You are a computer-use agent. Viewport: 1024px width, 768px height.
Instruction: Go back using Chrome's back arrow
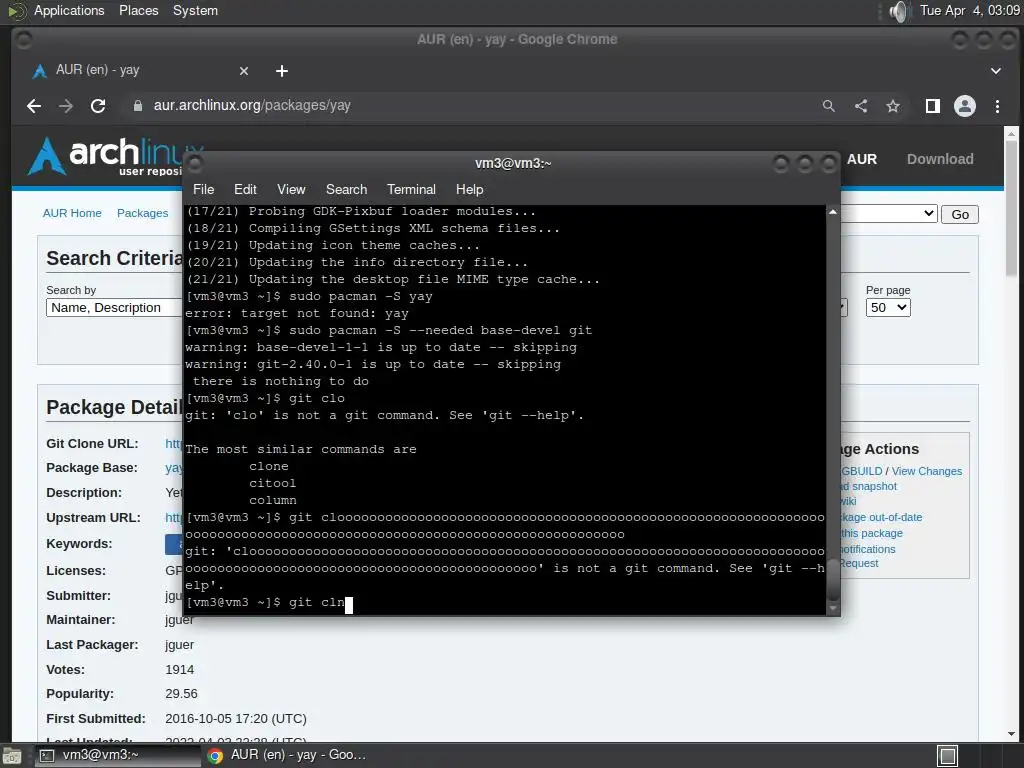coord(34,106)
